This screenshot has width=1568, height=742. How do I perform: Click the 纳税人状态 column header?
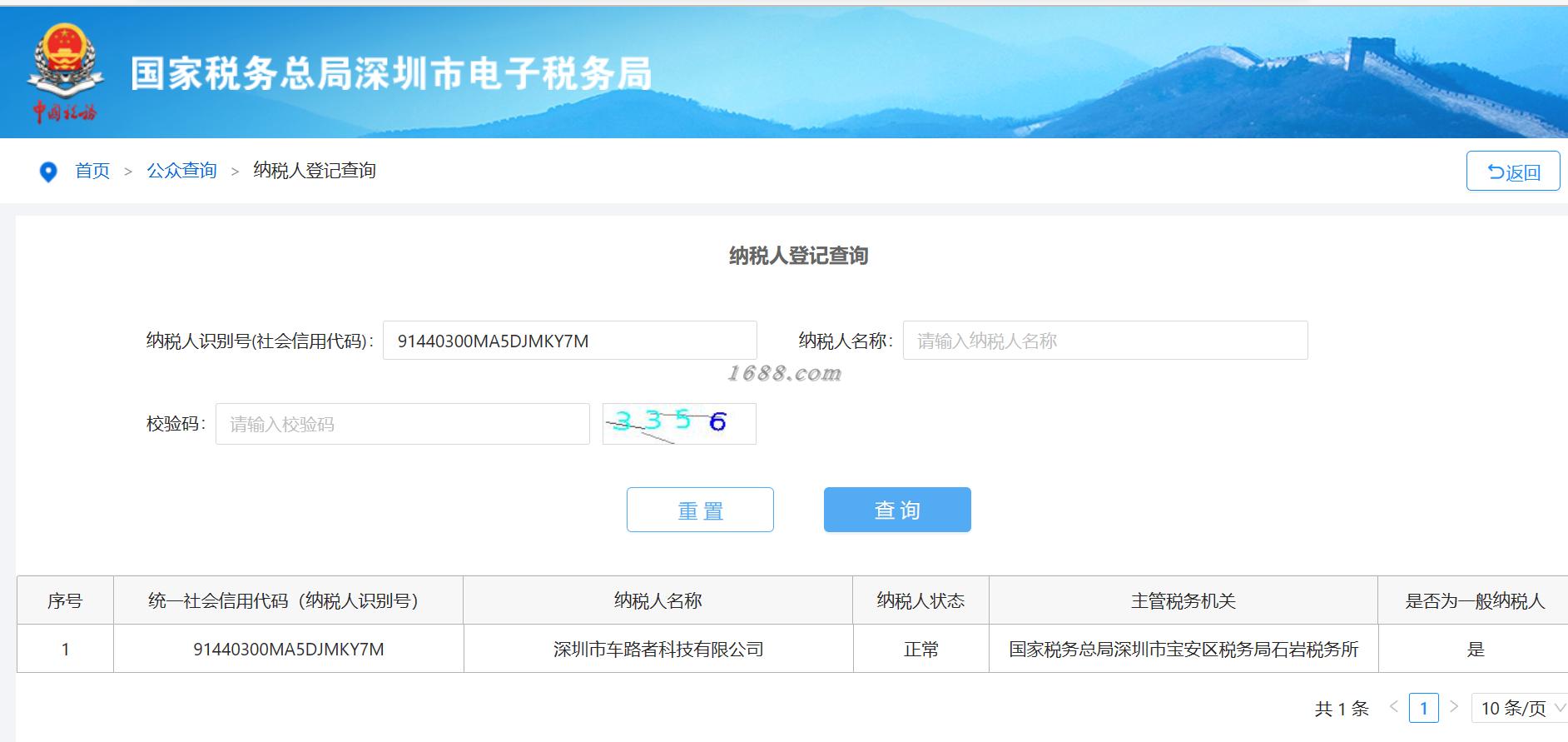coord(920,600)
